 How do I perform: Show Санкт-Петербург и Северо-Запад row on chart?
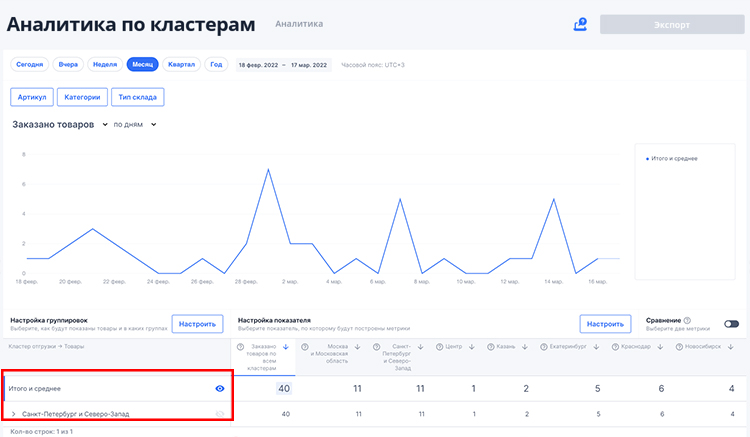[x=220, y=413]
